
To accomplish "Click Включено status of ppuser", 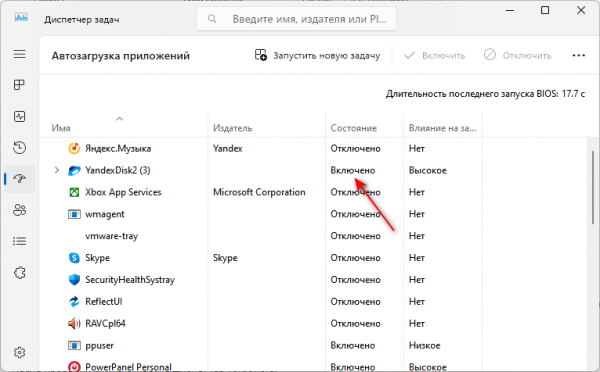I will [352, 346].
